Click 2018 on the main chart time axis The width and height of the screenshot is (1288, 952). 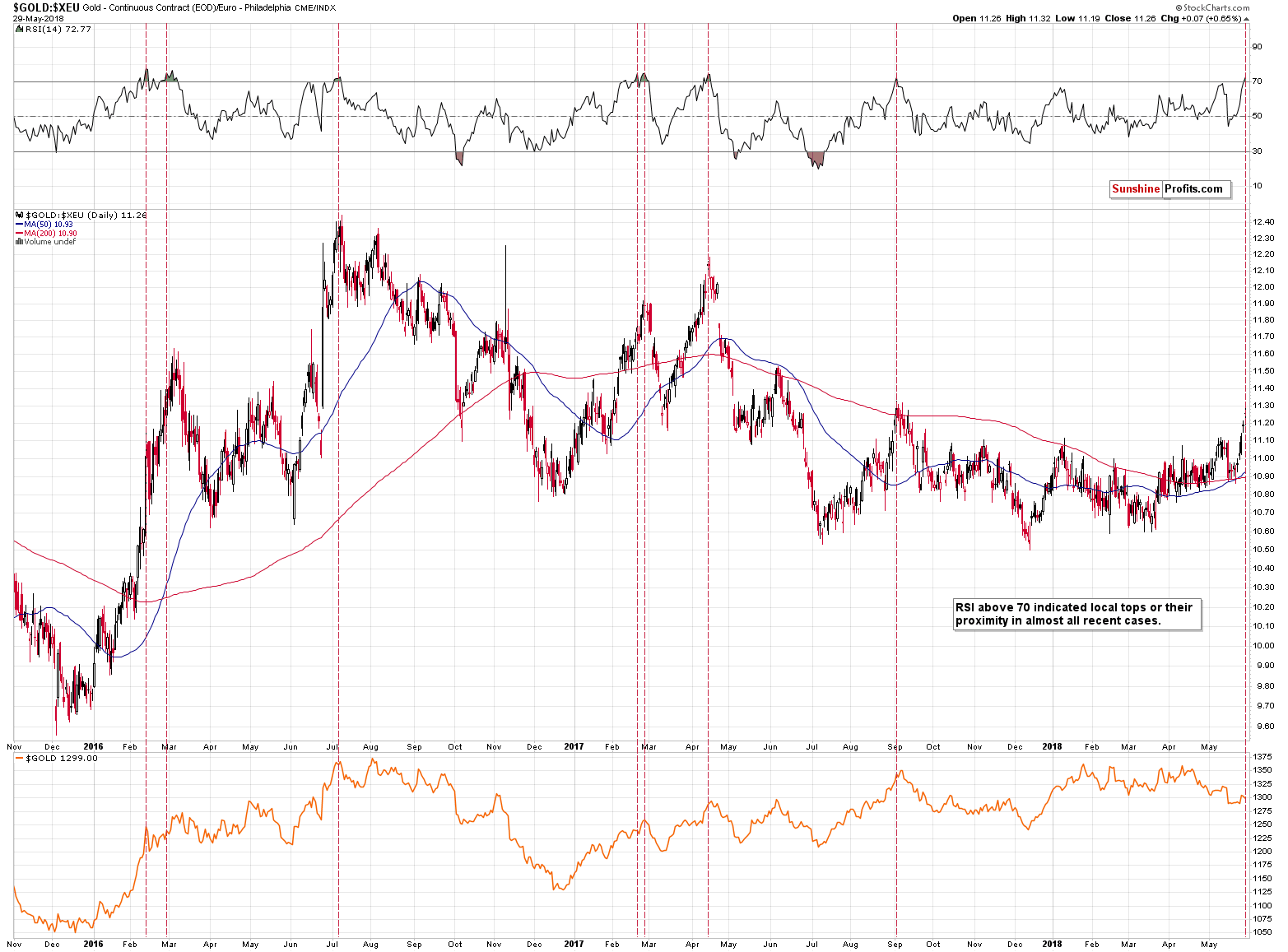pos(1052,747)
